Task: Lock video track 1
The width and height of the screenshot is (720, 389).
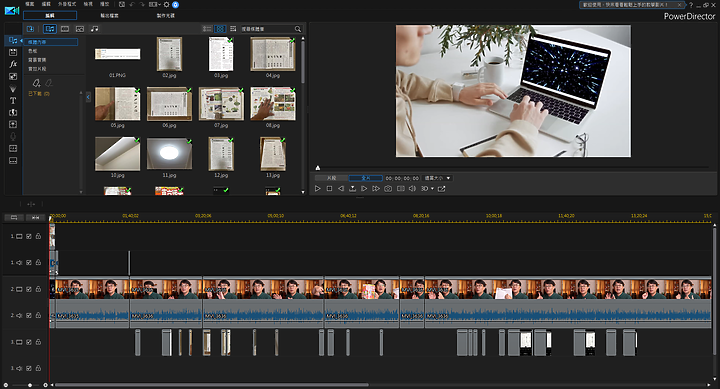Action: coord(39,236)
